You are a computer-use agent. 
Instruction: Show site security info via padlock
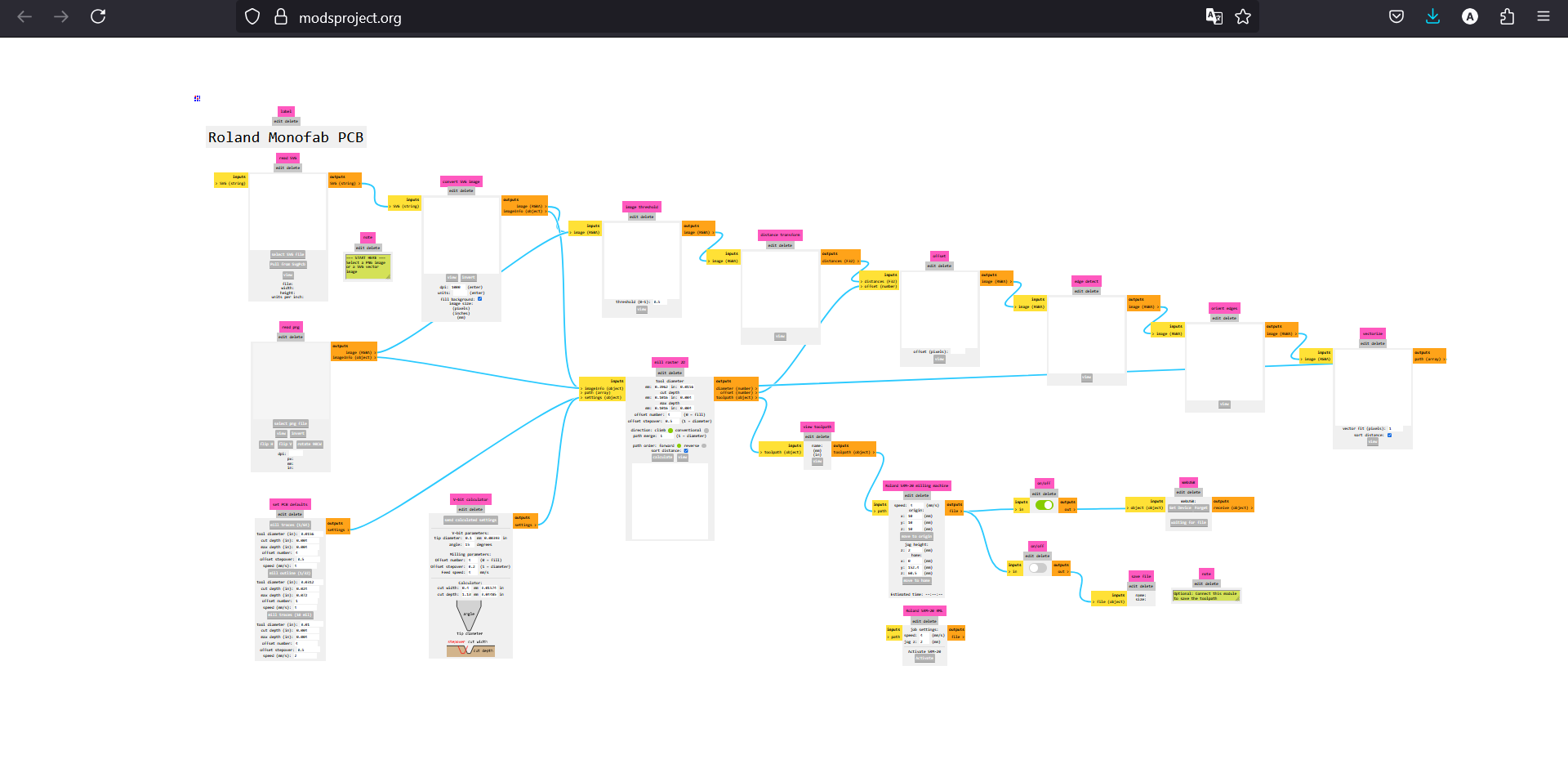(x=281, y=17)
